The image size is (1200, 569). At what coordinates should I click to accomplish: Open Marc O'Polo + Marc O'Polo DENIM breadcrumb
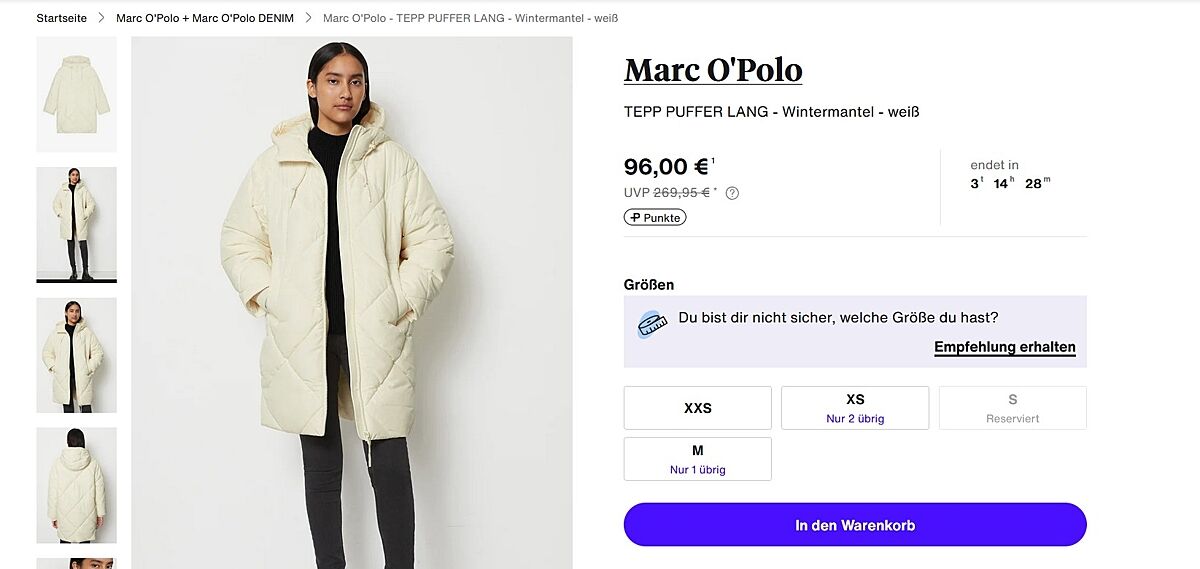click(205, 18)
